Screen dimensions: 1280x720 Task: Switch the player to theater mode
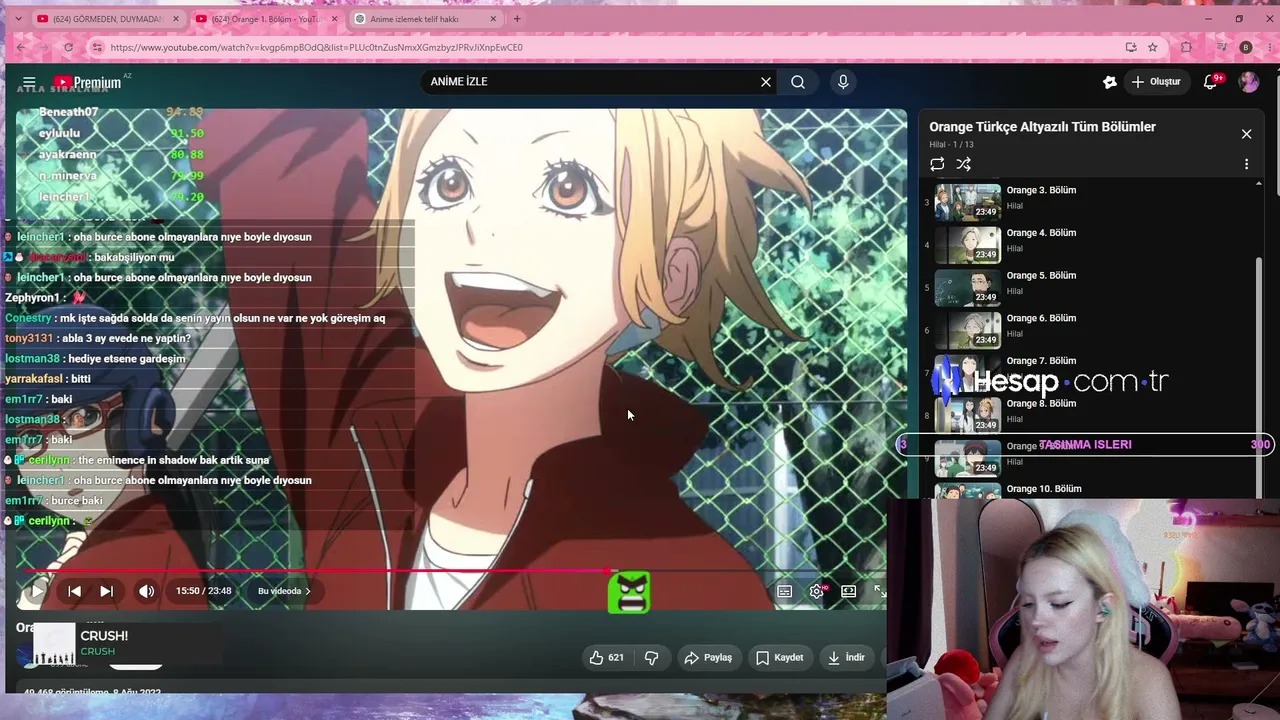pos(849,591)
